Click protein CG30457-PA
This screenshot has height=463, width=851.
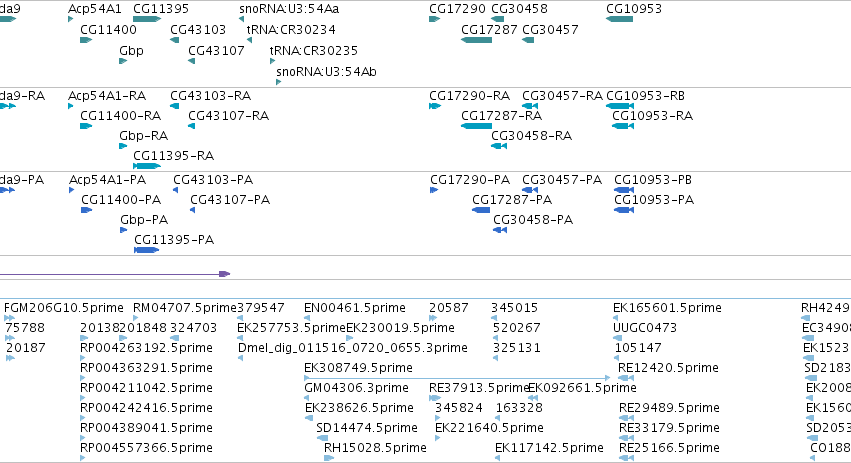coord(562,180)
